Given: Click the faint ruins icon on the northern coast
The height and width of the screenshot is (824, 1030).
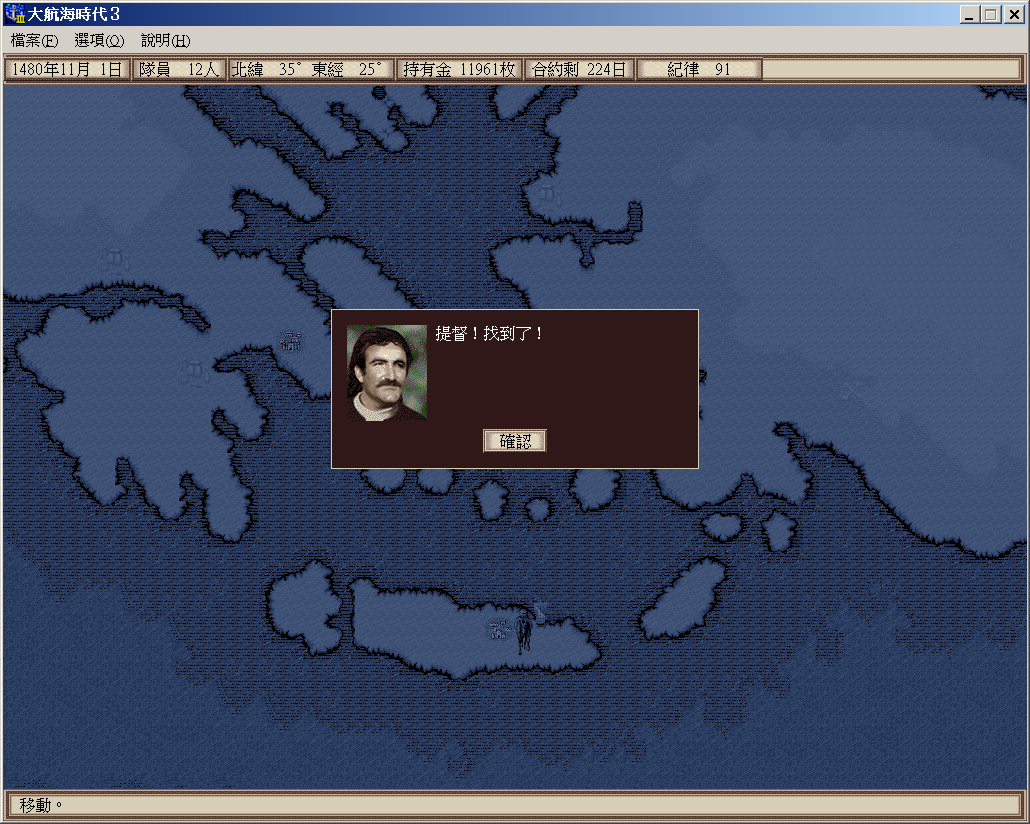Looking at the screenshot, I should click(x=546, y=192).
